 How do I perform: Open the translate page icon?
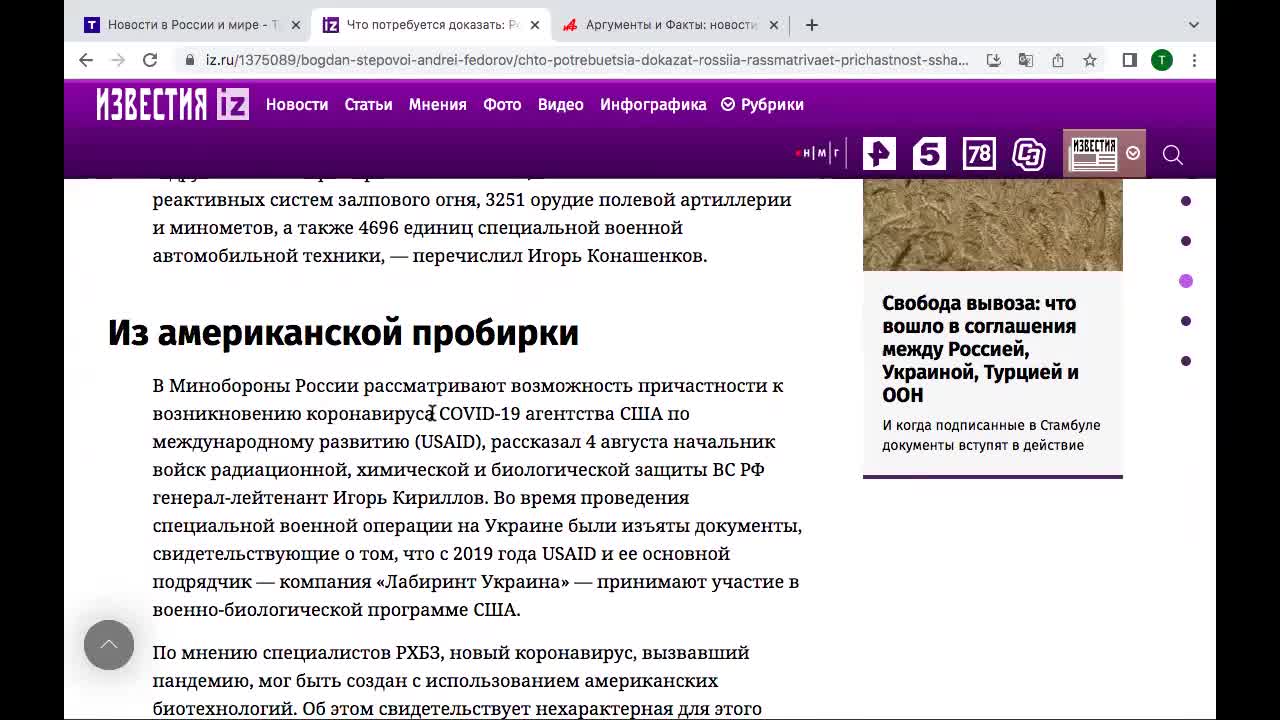(1026, 60)
